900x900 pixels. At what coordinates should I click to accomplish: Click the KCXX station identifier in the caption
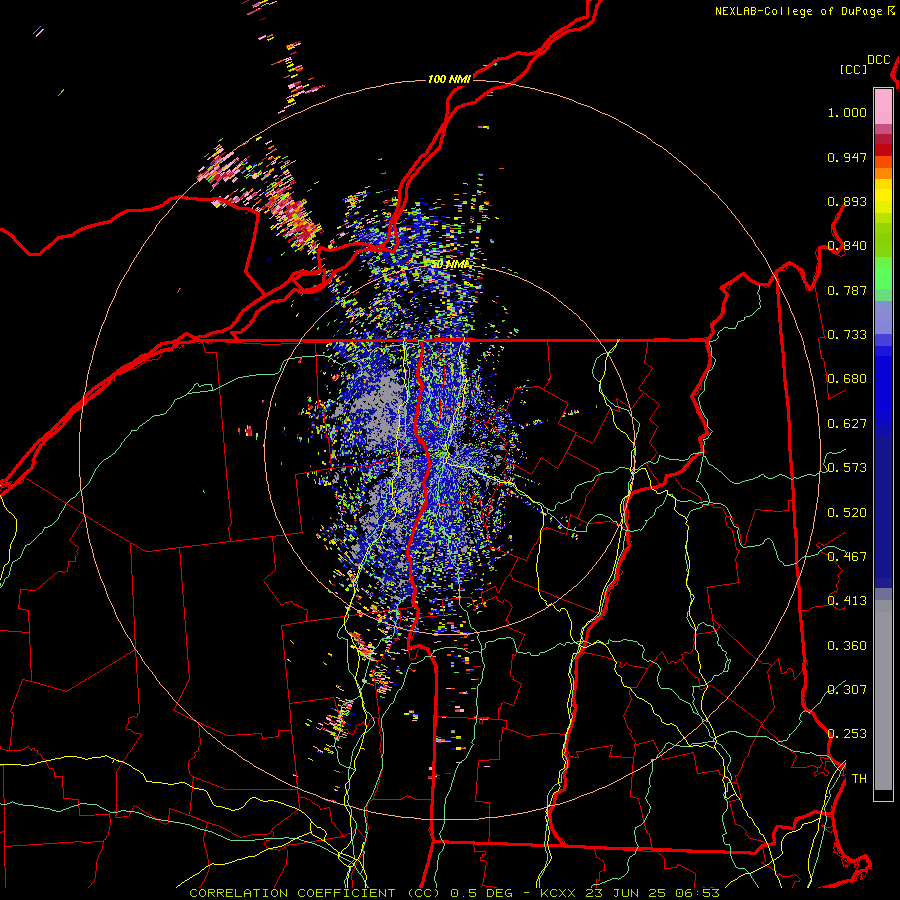pos(557,893)
